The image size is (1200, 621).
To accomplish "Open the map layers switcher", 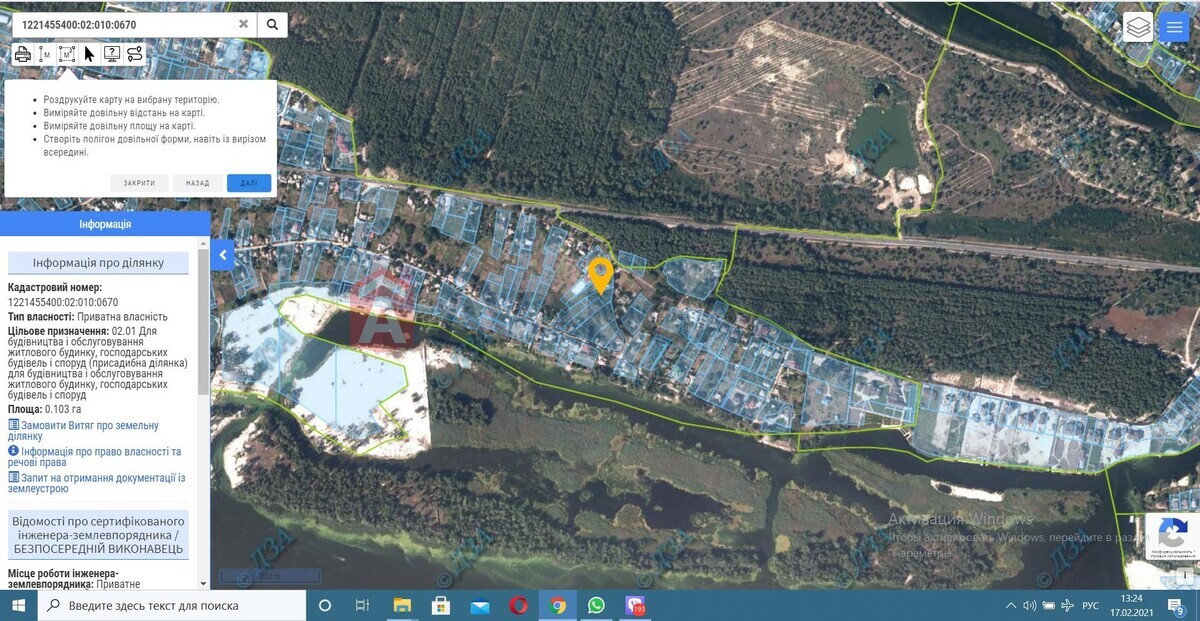I will click(x=1138, y=27).
